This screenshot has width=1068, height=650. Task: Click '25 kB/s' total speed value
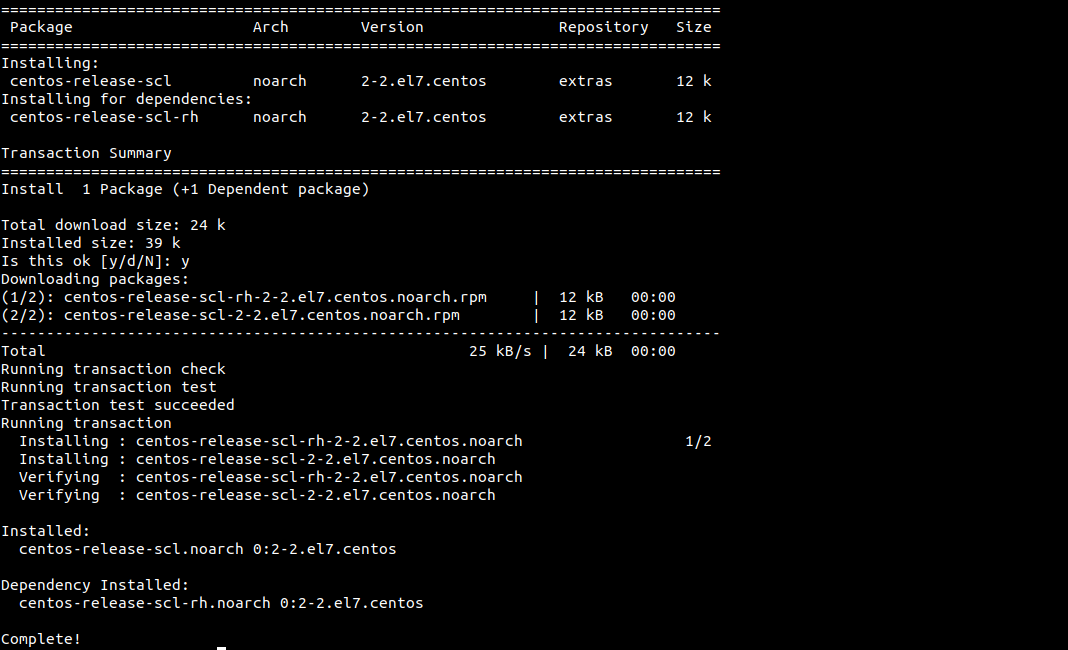[500, 352]
